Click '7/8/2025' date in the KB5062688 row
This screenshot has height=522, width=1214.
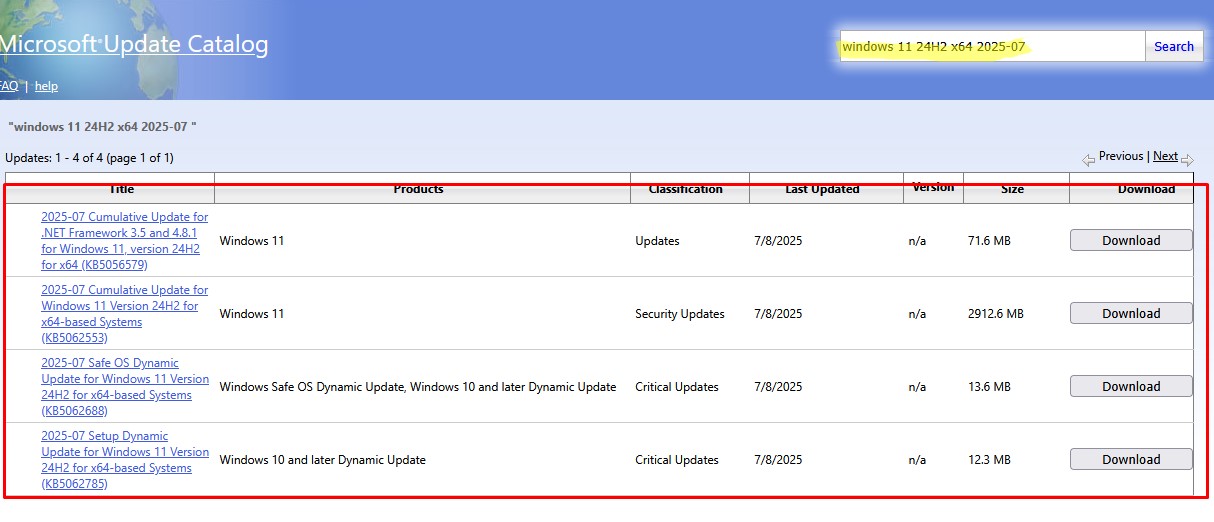(x=778, y=387)
